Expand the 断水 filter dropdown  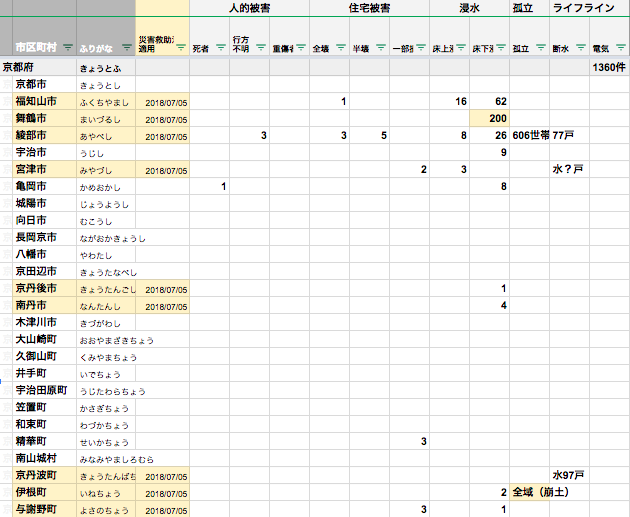pyautogui.click(x=581, y=48)
